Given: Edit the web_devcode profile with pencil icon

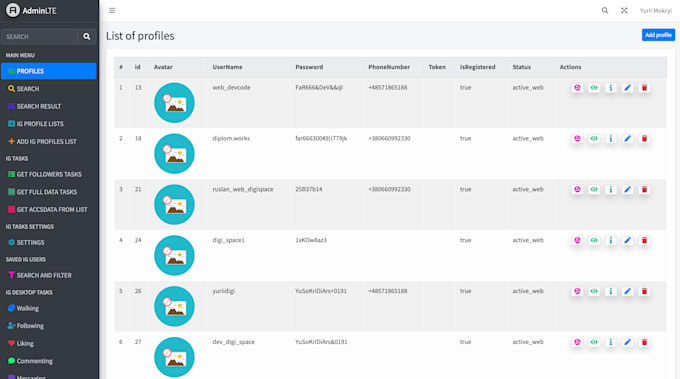Looking at the screenshot, I should [x=628, y=88].
